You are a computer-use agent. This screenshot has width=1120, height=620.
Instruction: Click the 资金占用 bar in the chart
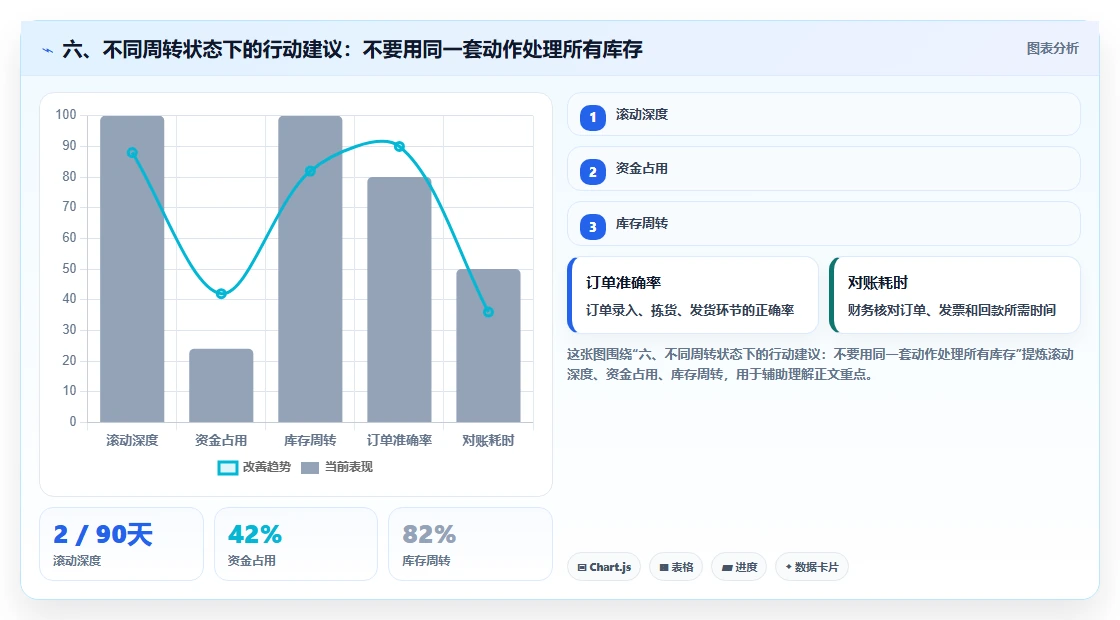[x=221, y=386]
